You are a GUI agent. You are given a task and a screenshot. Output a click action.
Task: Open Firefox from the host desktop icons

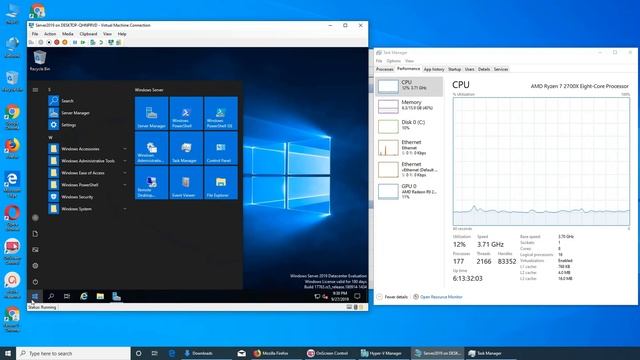[x=12, y=149]
